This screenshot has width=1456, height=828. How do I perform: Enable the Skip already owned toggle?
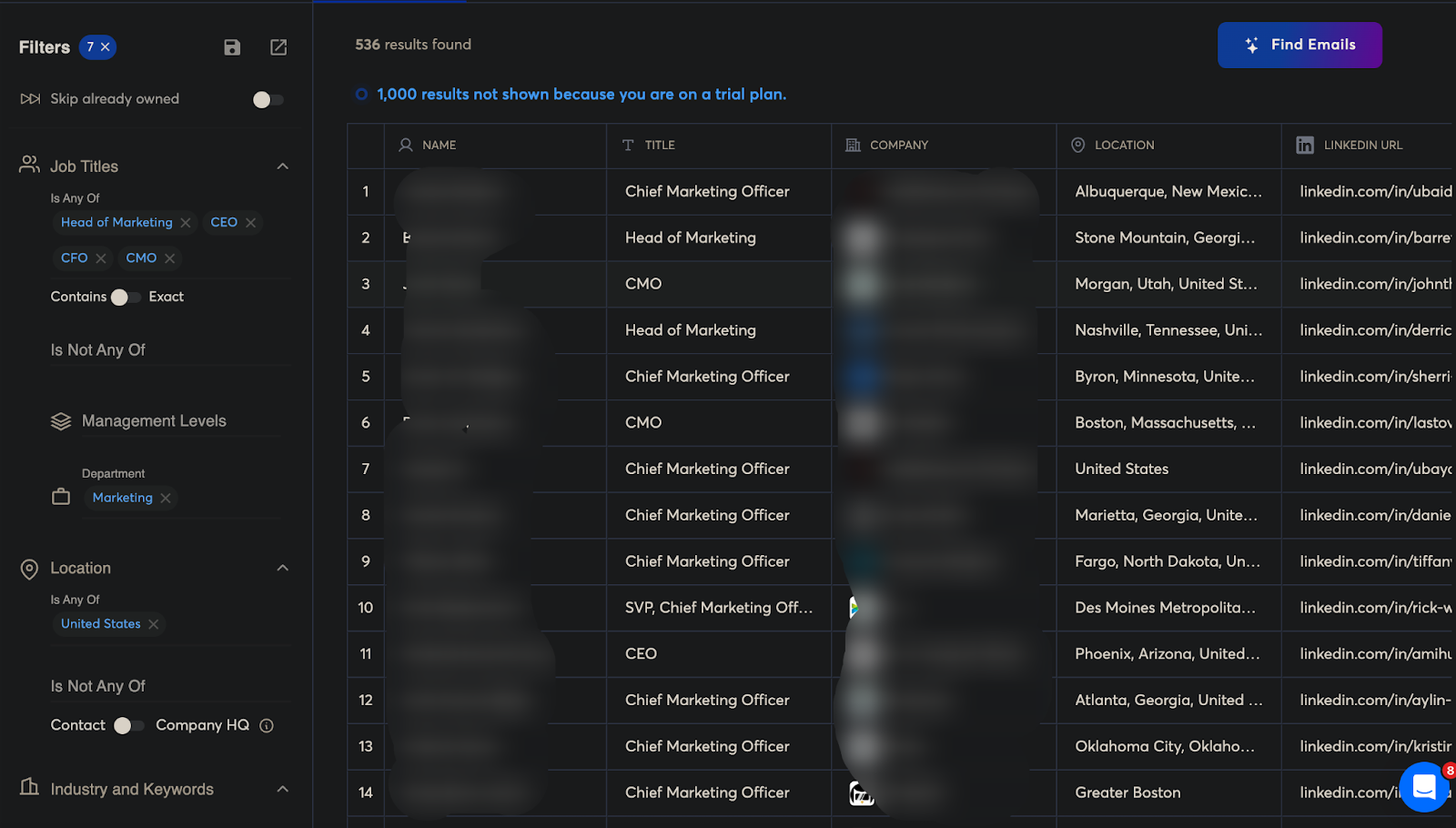267,98
